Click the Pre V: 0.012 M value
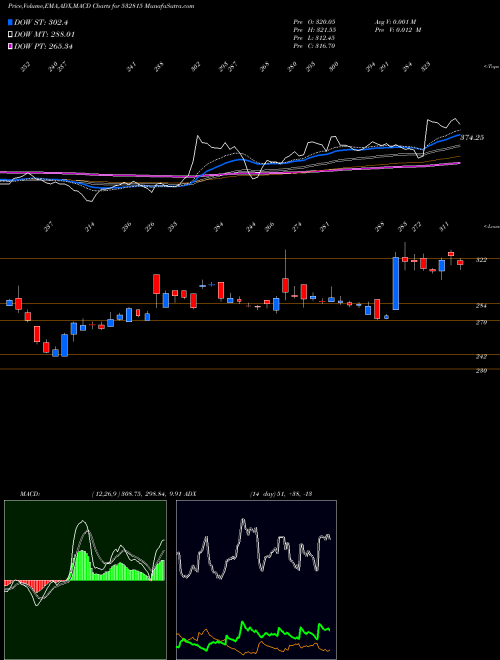Image resolution: width=500 pixels, height=660 pixels. point(397,30)
